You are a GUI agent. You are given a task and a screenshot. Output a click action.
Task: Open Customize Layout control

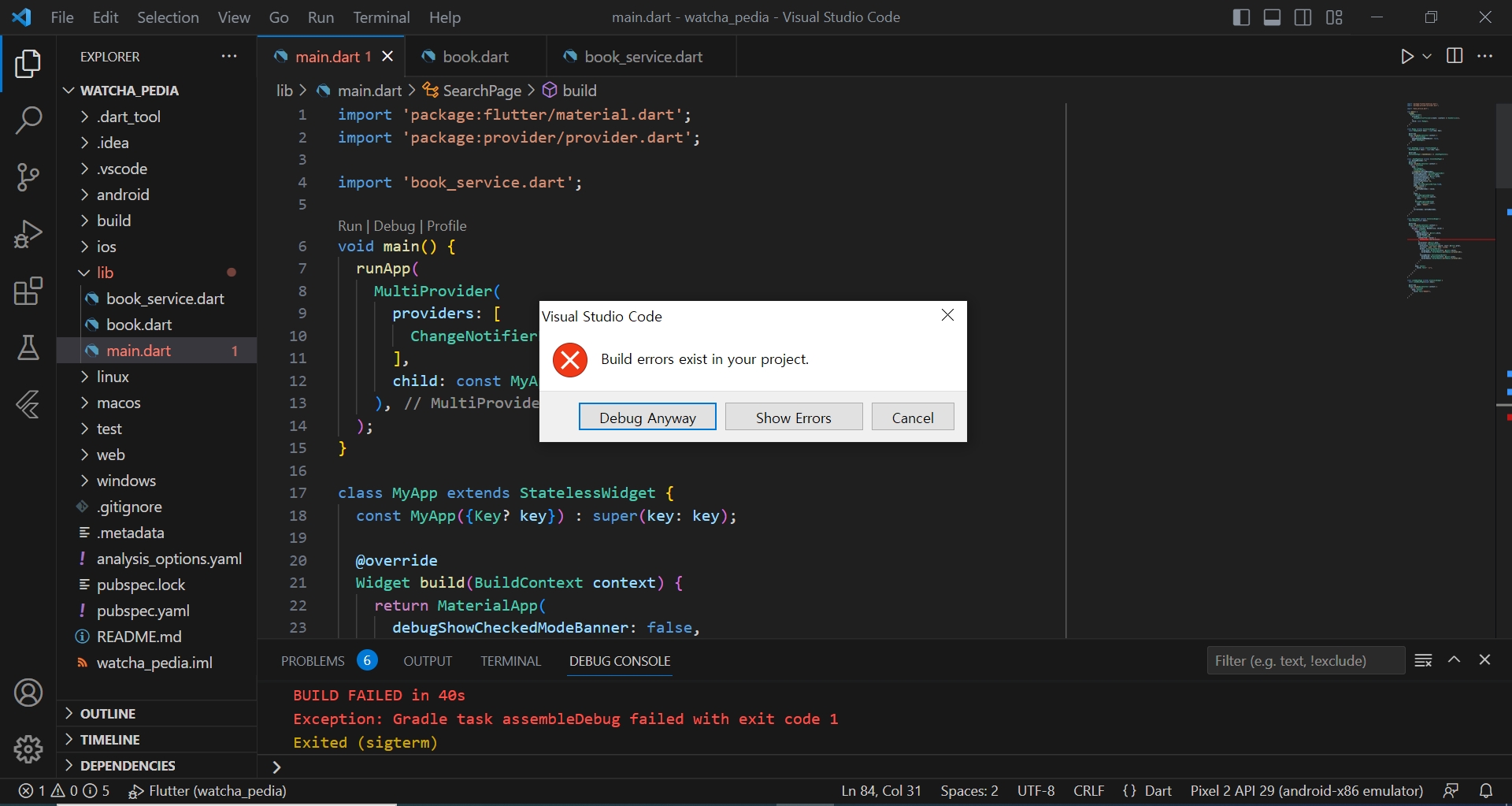pyautogui.click(x=1334, y=17)
